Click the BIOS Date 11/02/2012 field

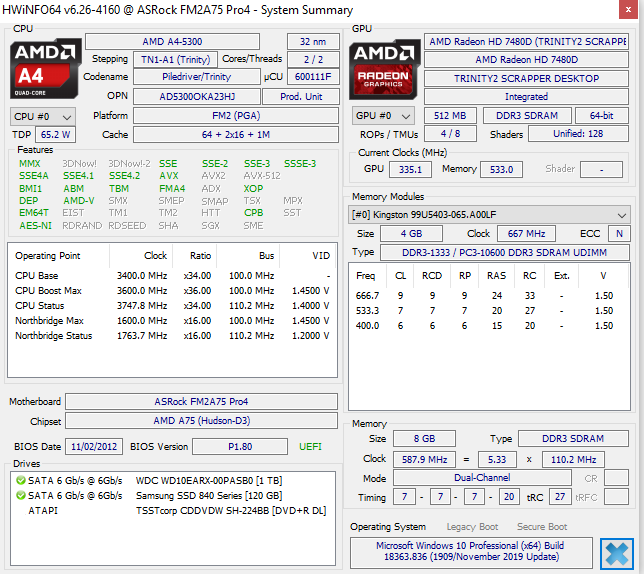[94, 447]
